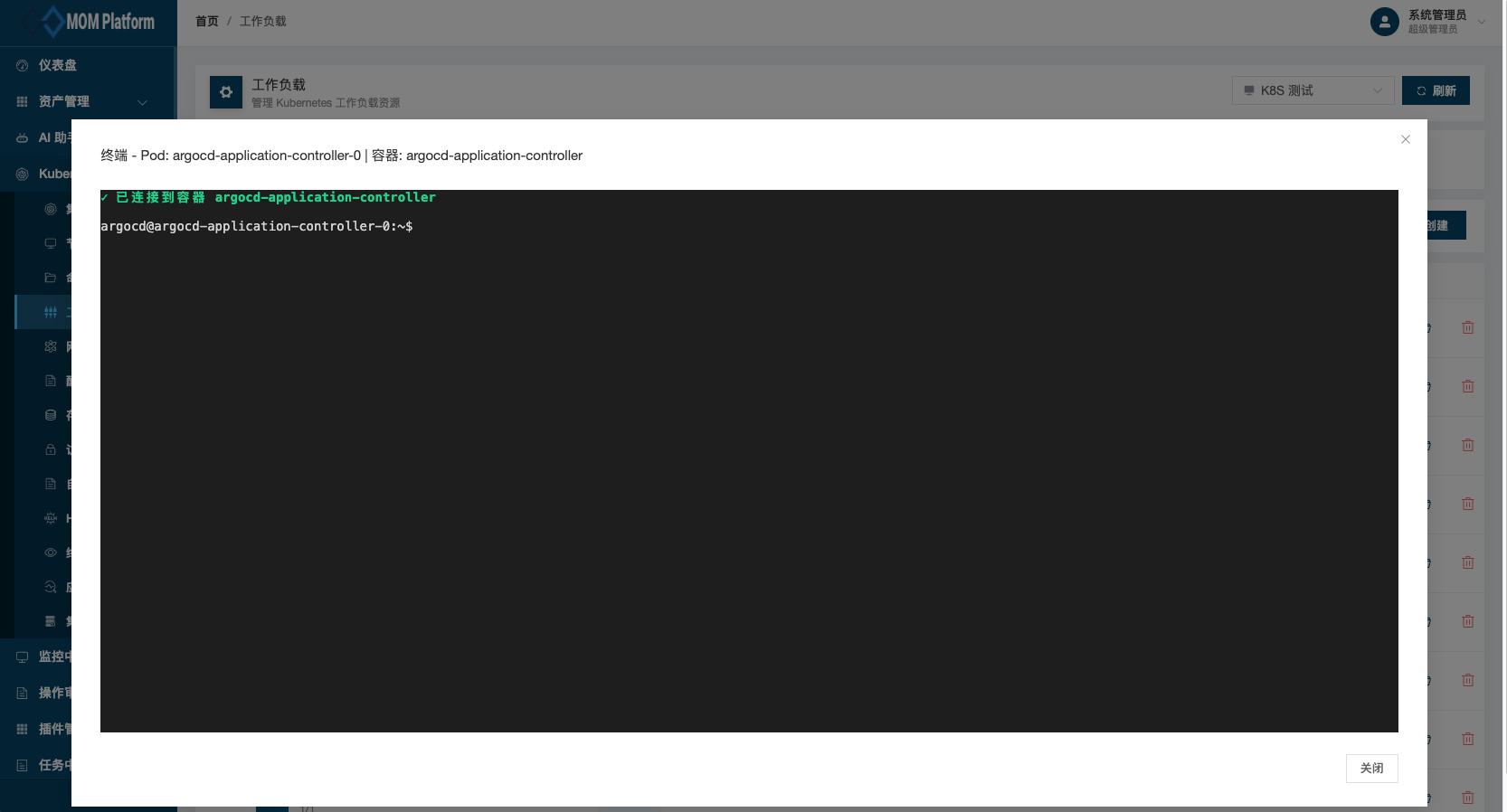Click the 系统管理员 user name
The width and height of the screenshot is (1507, 812).
point(1437,15)
